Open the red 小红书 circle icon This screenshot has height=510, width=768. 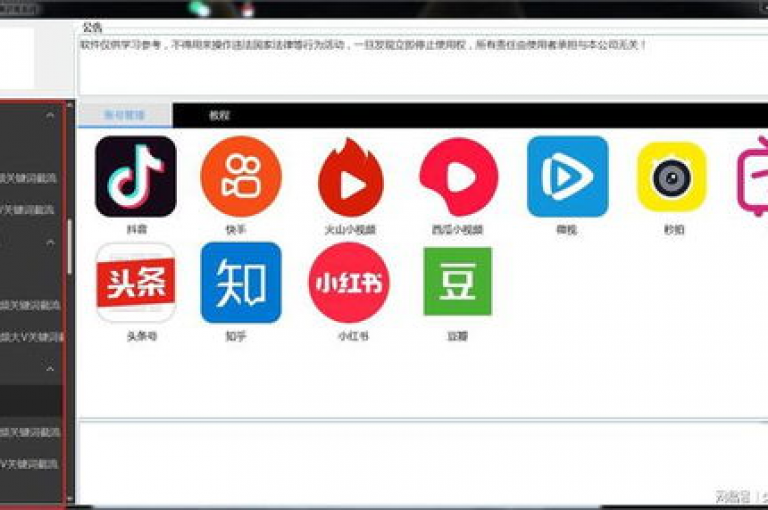[349, 283]
